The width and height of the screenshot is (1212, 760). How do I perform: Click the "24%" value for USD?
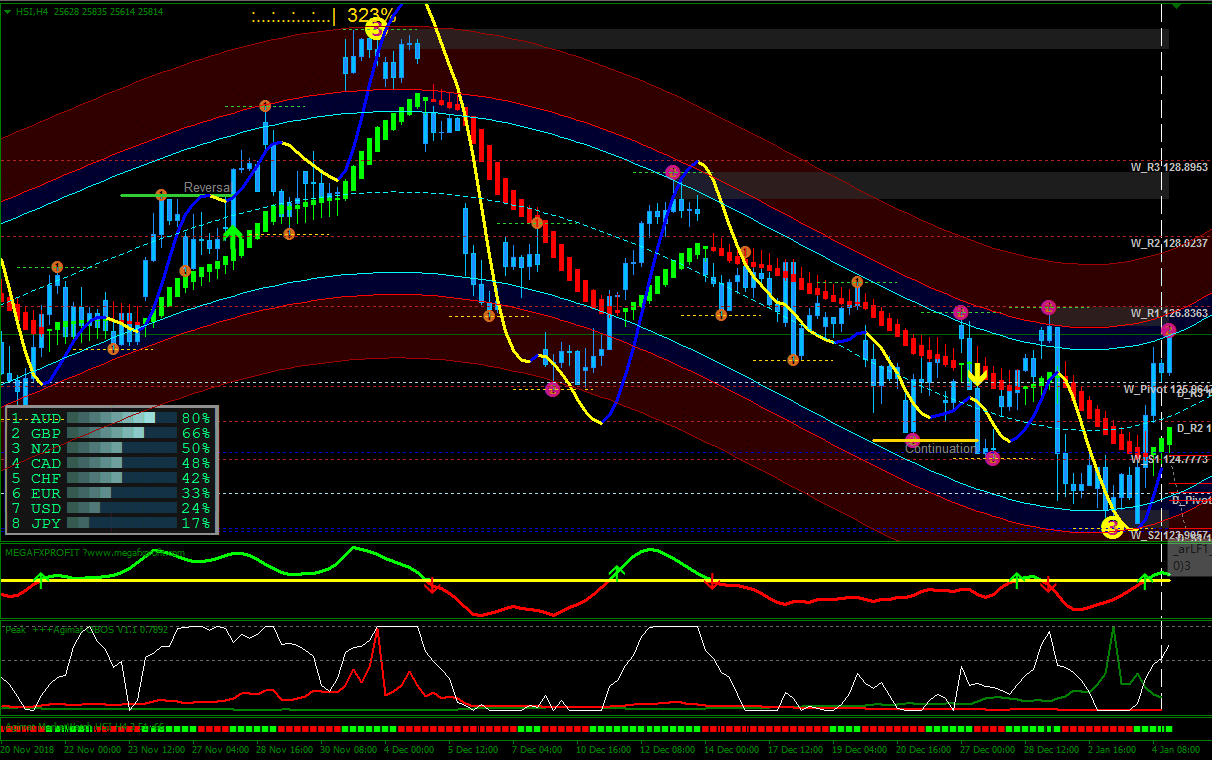coord(196,508)
